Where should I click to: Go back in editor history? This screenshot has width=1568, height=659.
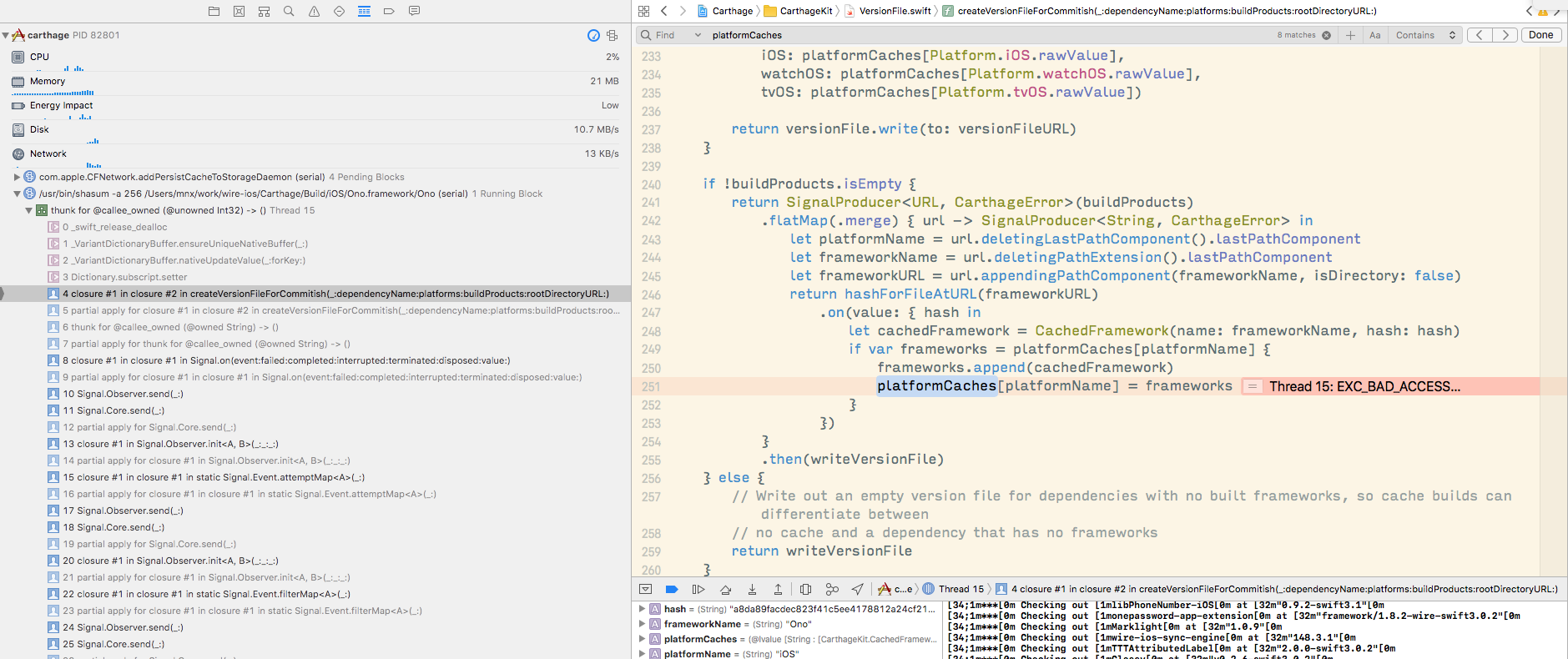pyautogui.click(x=664, y=11)
